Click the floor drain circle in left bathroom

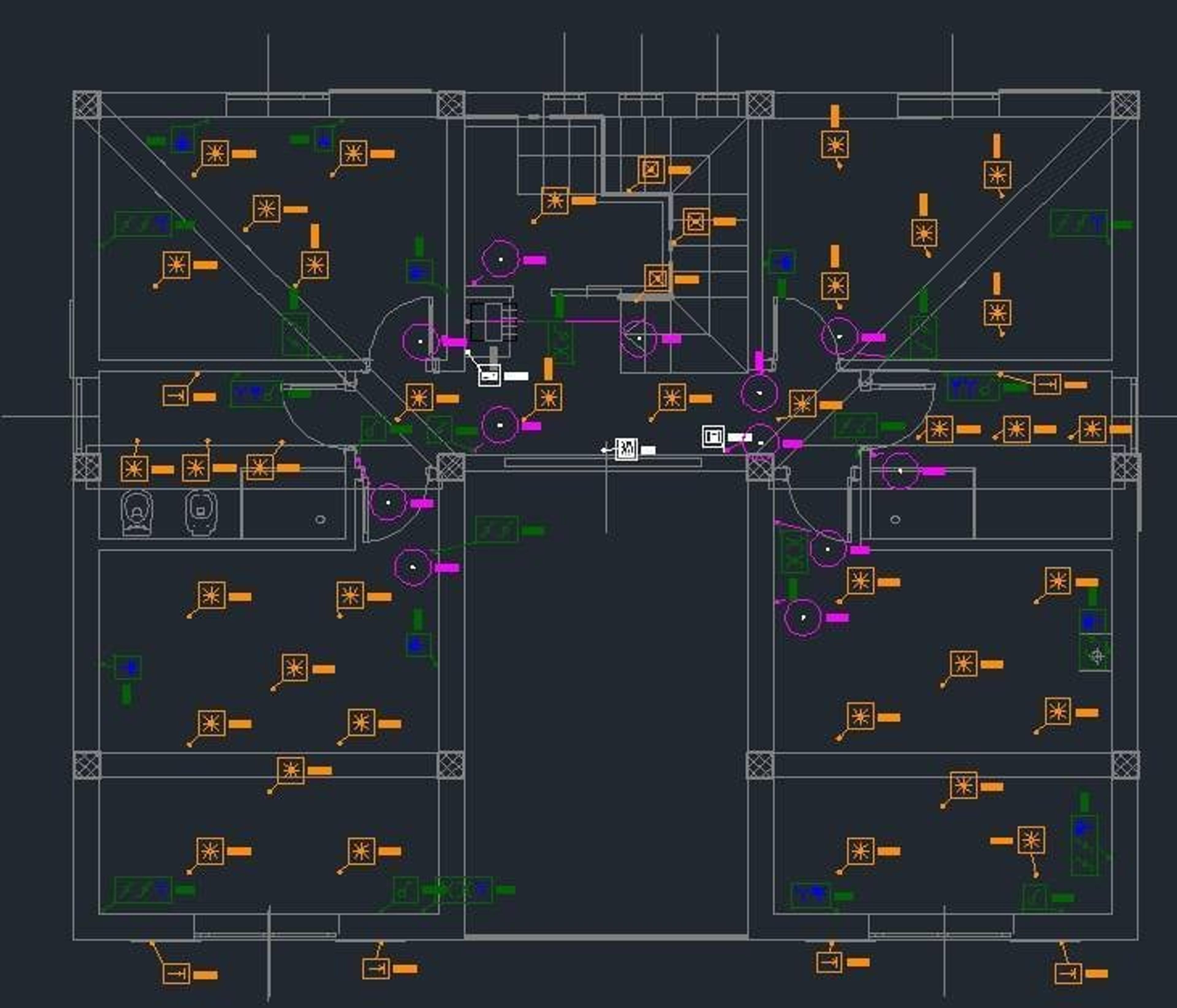click(320, 519)
